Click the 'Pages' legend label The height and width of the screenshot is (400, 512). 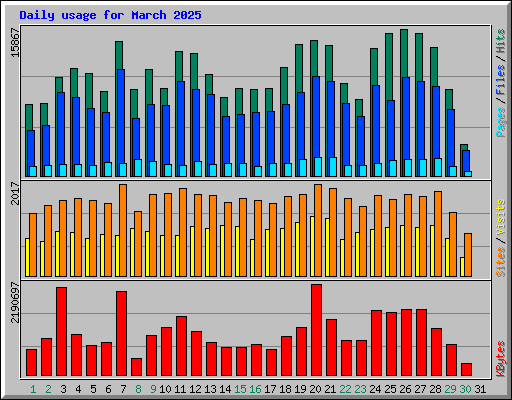[500, 122]
